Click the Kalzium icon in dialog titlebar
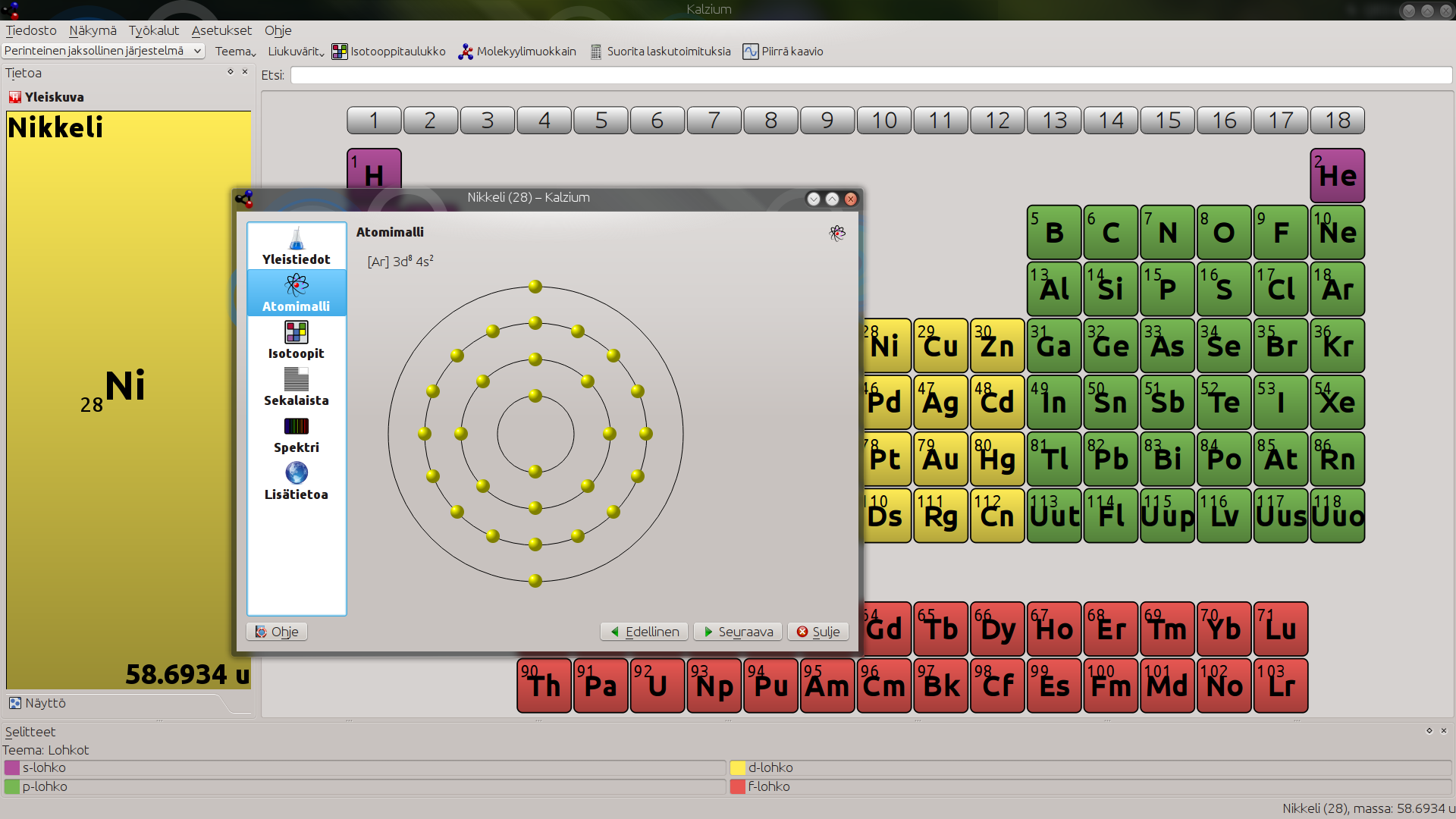 pyautogui.click(x=244, y=199)
